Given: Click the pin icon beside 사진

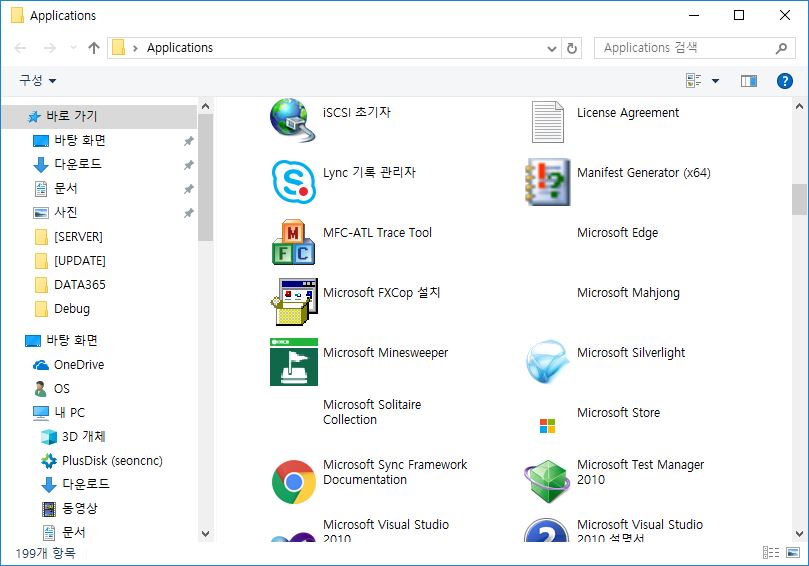Looking at the screenshot, I should (x=188, y=213).
